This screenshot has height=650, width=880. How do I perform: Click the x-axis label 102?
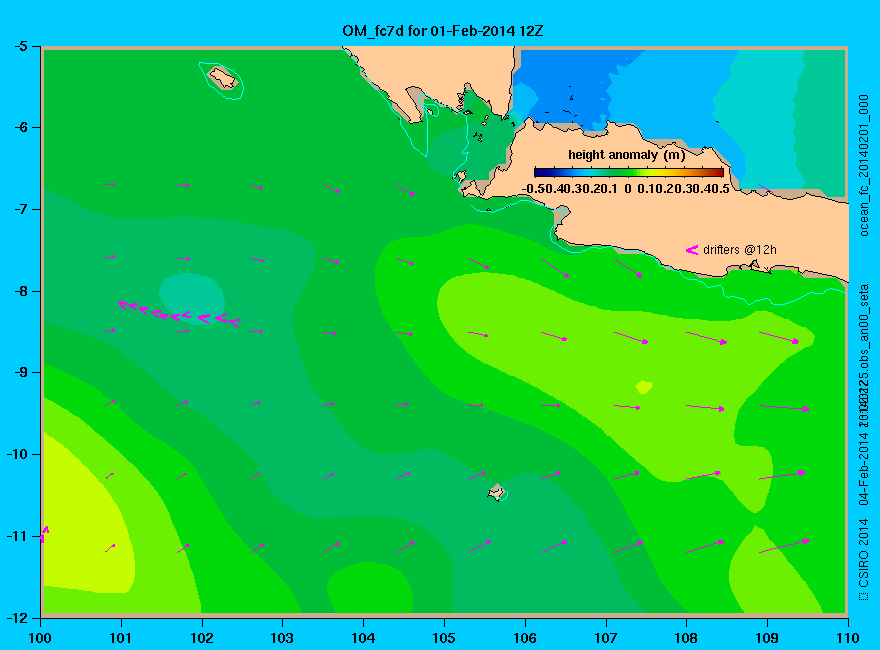[201, 638]
